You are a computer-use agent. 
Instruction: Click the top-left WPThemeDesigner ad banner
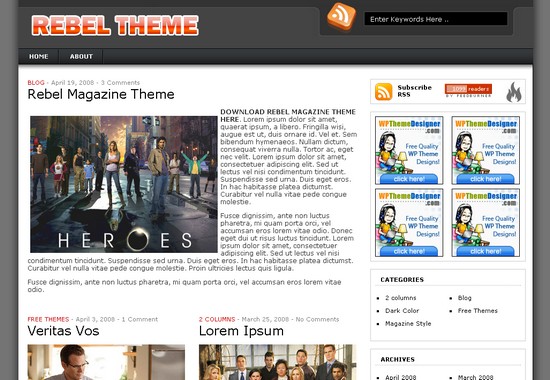coord(409,150)
